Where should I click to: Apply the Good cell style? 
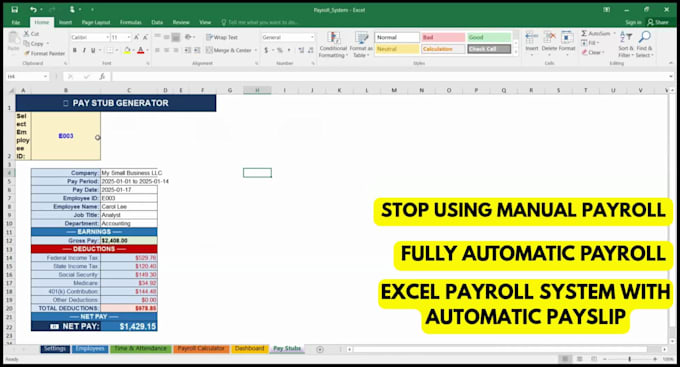(489, 38)
